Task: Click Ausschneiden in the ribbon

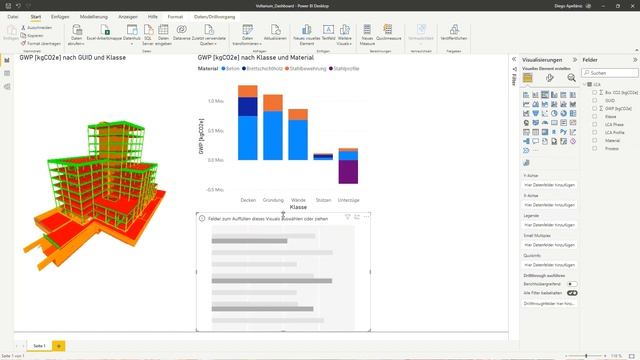Action: [x=36, y=28]
